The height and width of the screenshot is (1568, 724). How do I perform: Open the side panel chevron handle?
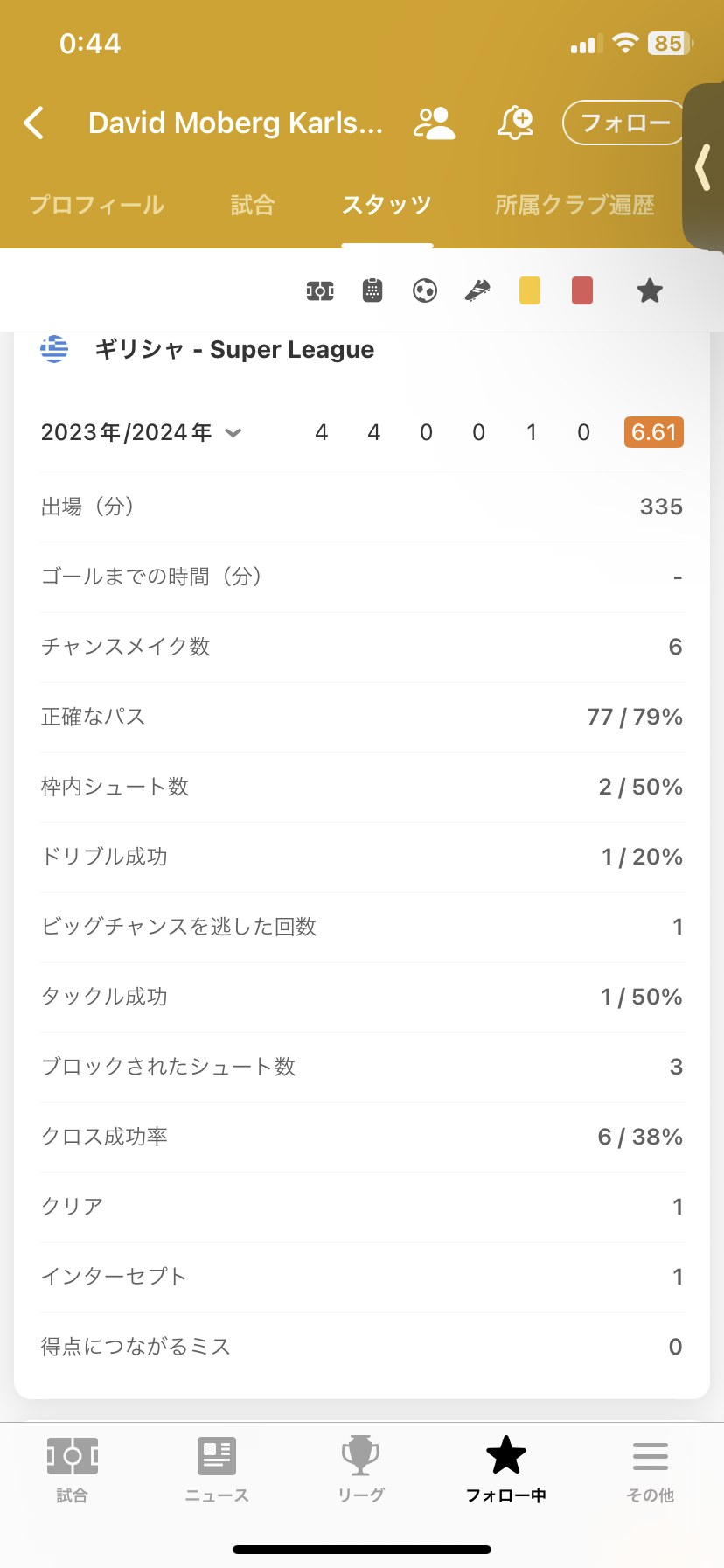(x=703, y=167)
